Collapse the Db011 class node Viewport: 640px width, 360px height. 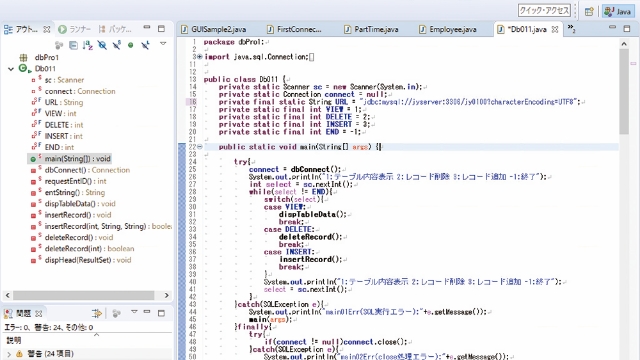point(11,69)
